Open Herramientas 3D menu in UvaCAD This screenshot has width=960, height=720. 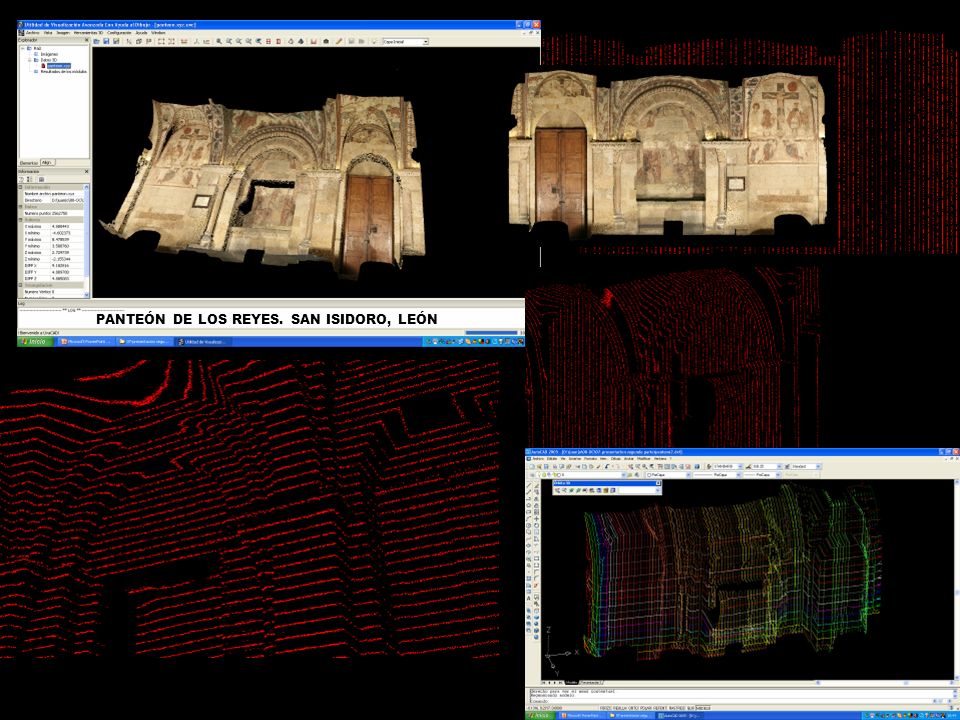tap(88, 32)
